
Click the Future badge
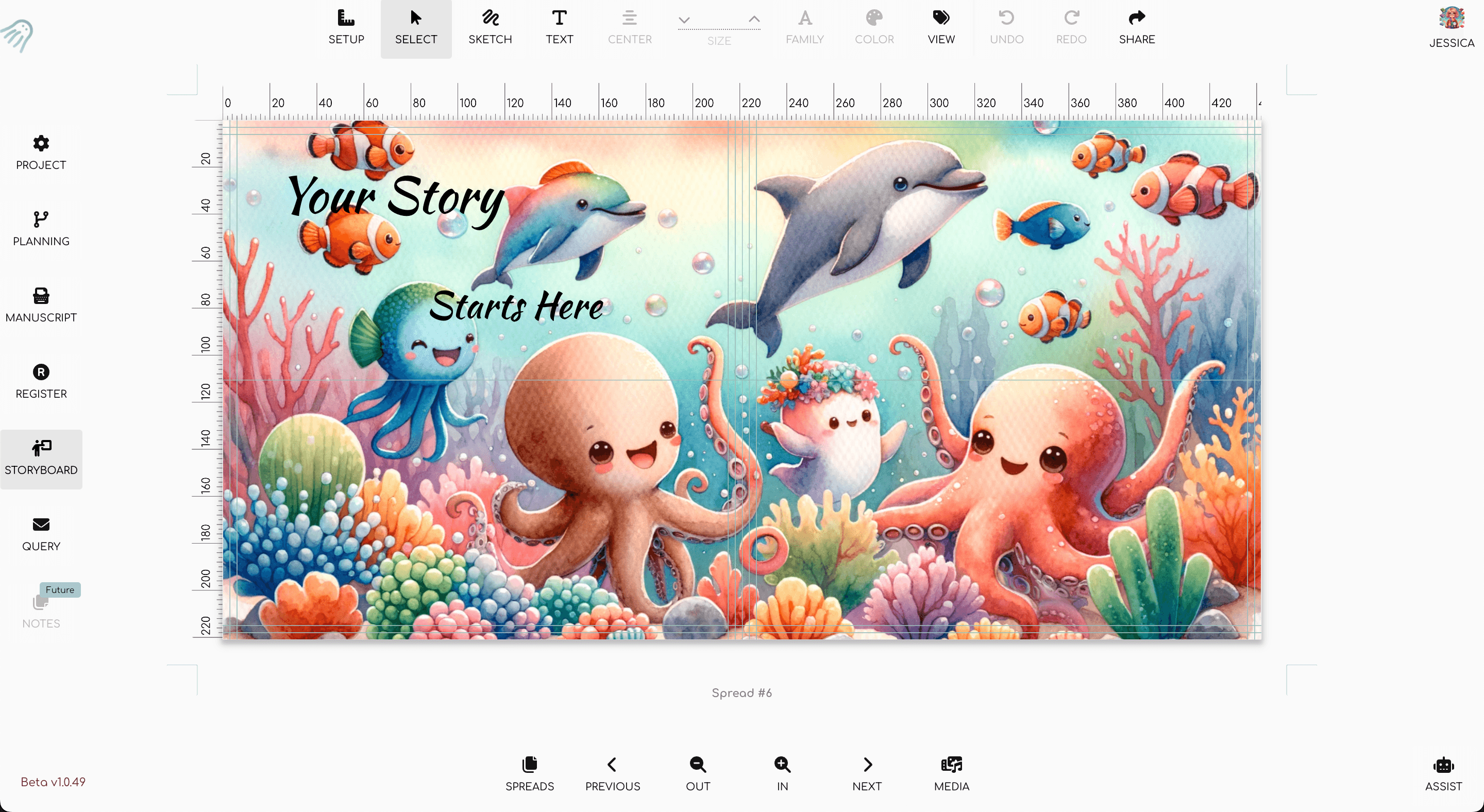pyautogui.click(x=60, y=590)
